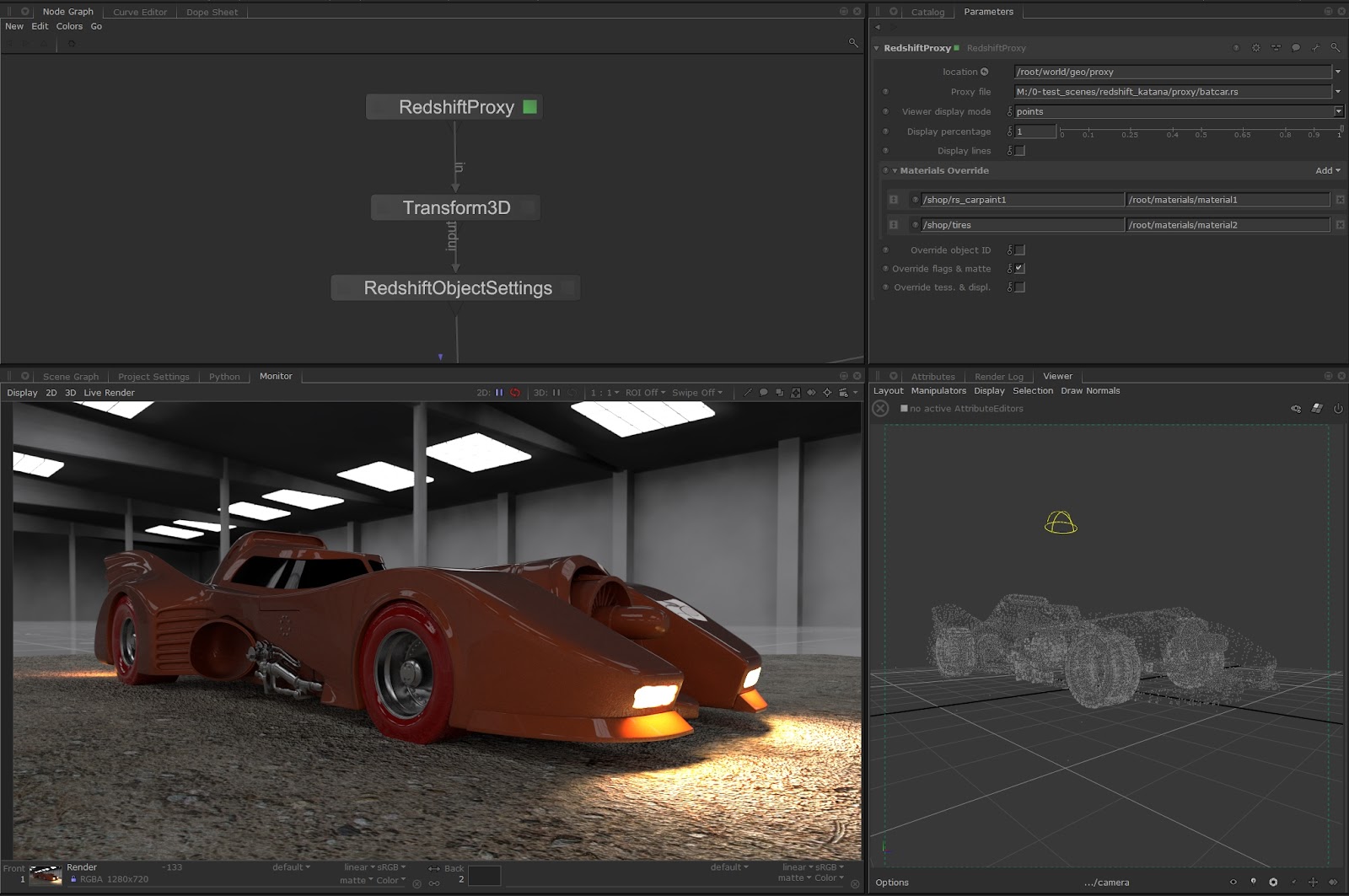Click the Display percentage value field
The image size is (1349, 896).
1035,131
